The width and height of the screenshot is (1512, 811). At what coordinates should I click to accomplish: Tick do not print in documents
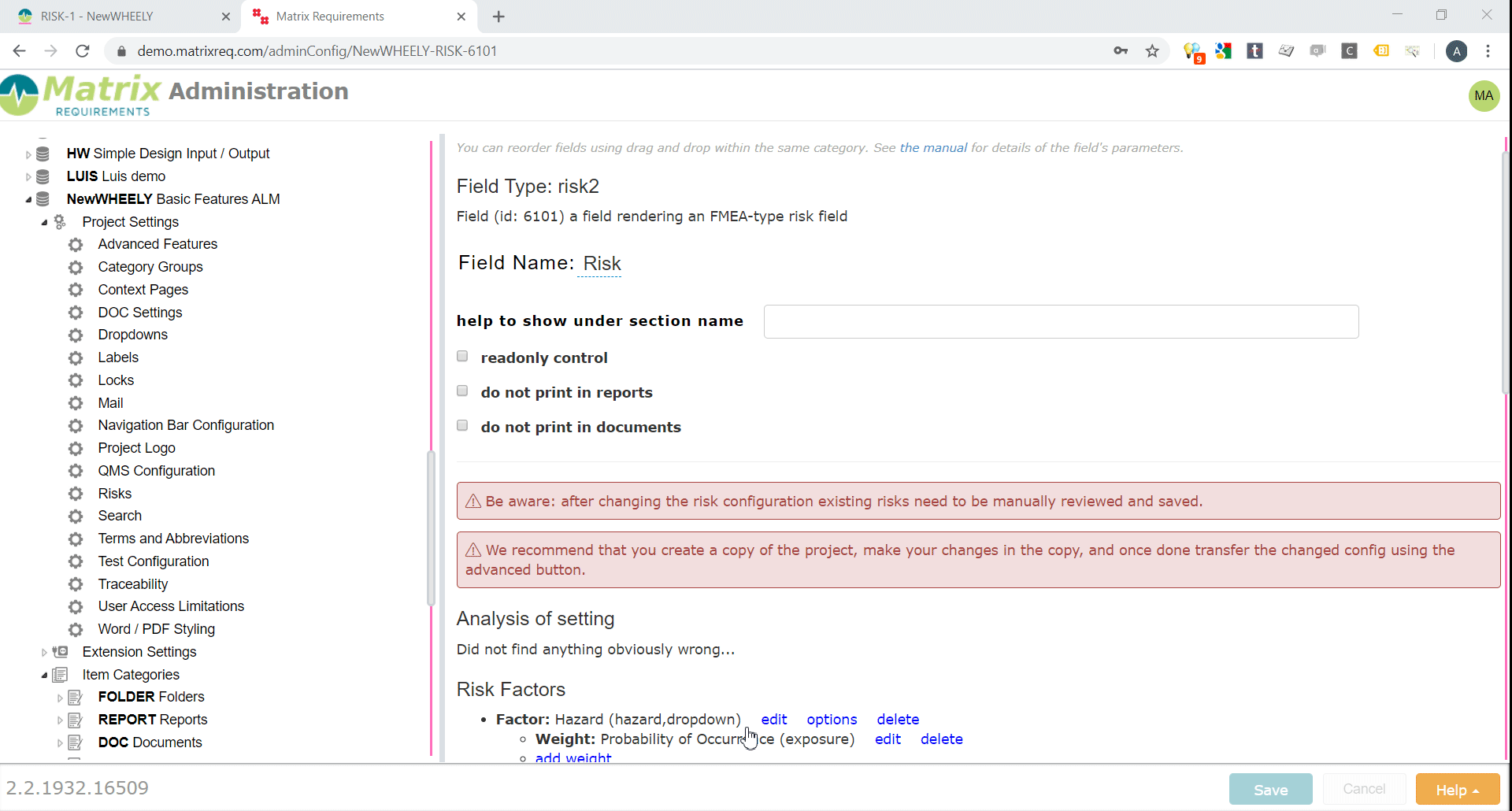click(462, 426)
